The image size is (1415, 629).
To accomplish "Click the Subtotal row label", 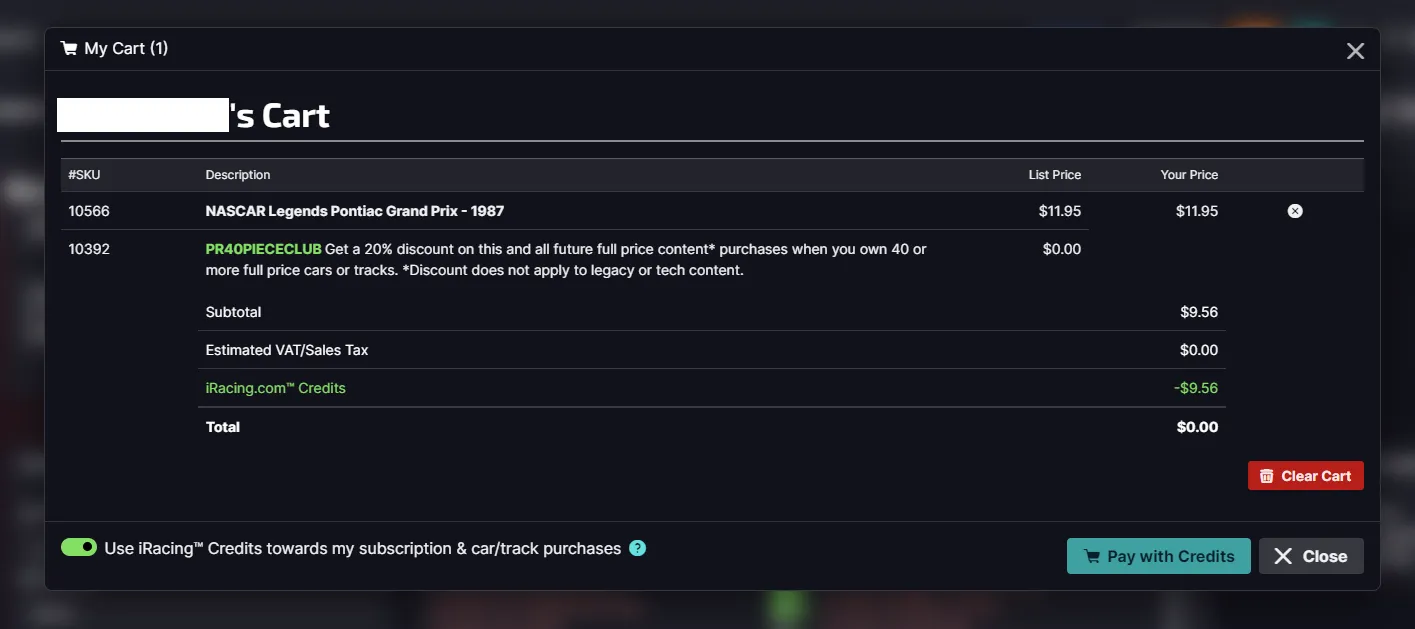I will click(233, 312).
